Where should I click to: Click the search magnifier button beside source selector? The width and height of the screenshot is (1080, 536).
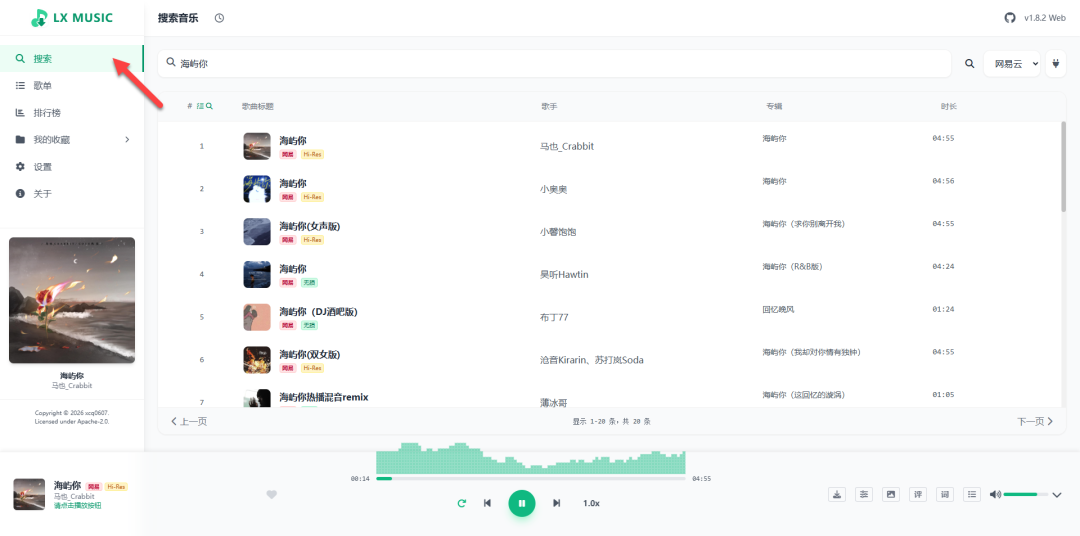pos(969,63)
